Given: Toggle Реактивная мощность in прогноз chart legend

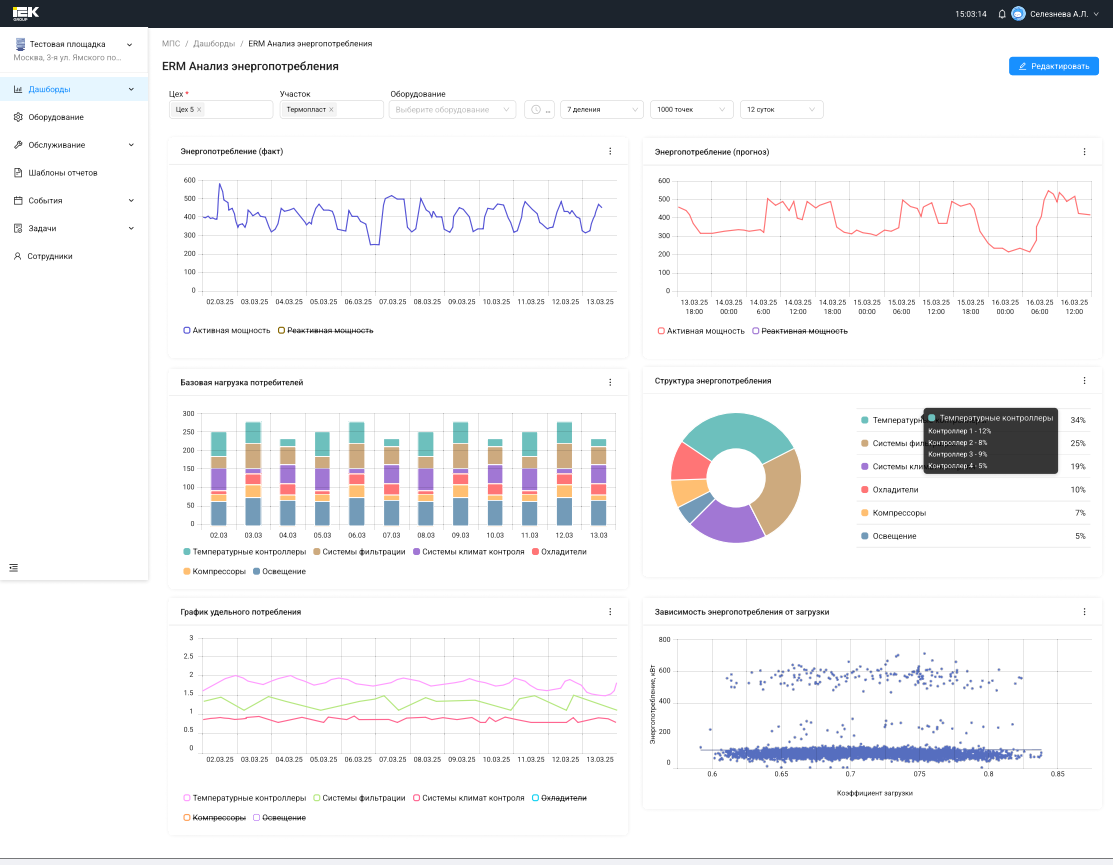Looking at the screenshot, I should pos(800,331).
